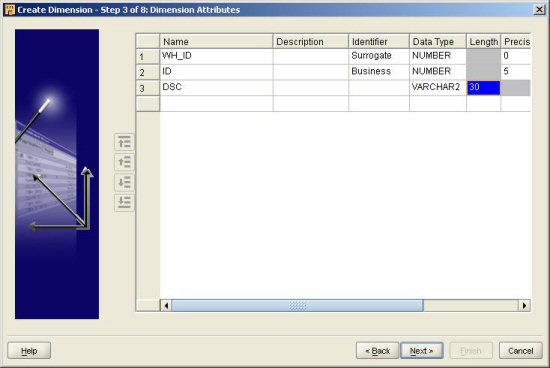Screen dimensions: 550x368
Task: Select the Data Type column header
Action: point(438,41)
